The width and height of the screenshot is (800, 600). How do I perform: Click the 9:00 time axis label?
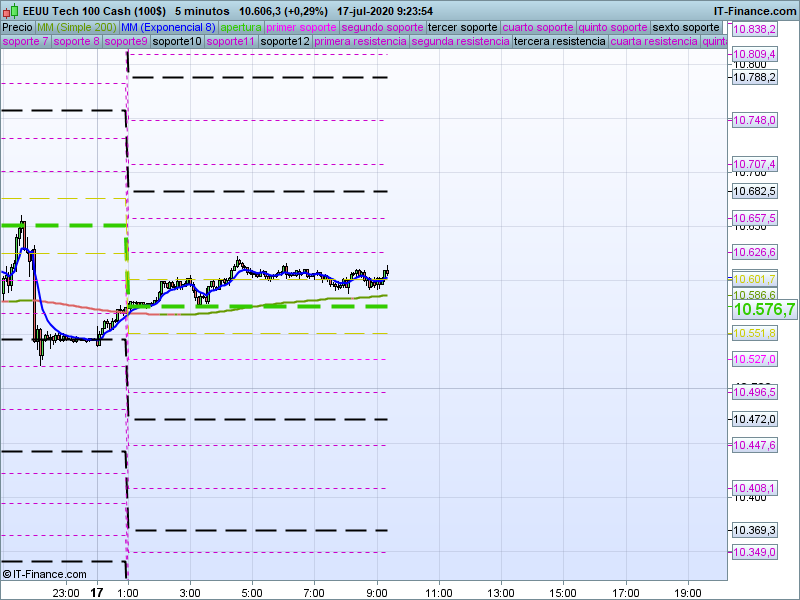pyautogui.click(x=377, y=593)
